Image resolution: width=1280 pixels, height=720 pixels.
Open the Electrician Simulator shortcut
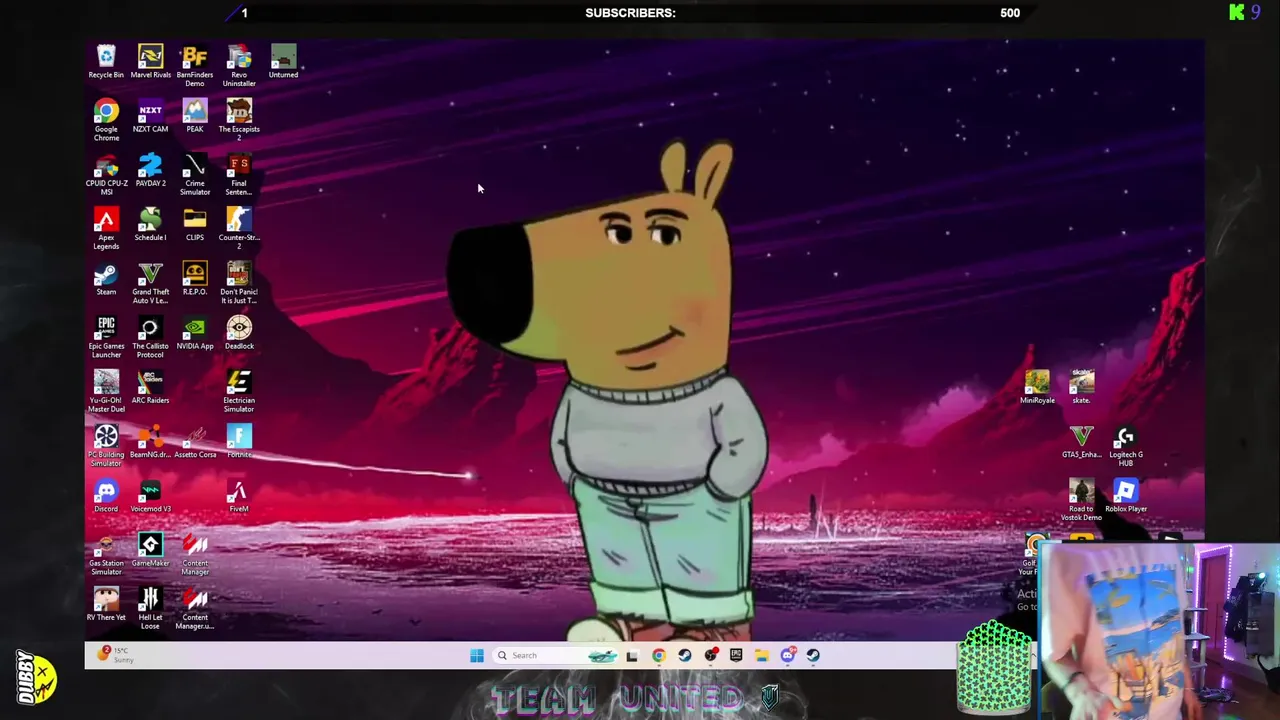click(239, 391)
